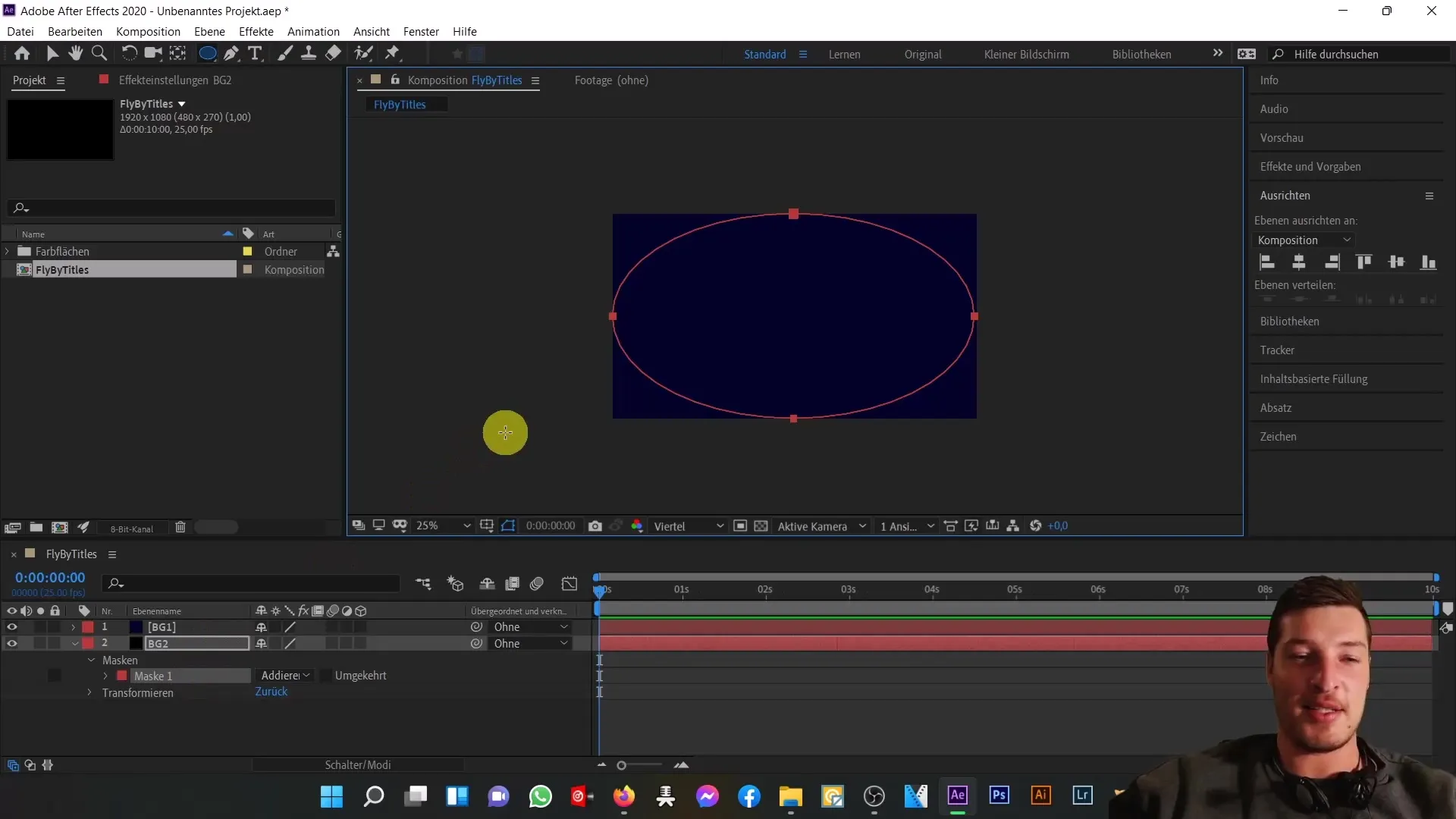The height and width of the screenshot is (819, 1456).
Task: Select the Pen tool
Action: tap(231, 53)
